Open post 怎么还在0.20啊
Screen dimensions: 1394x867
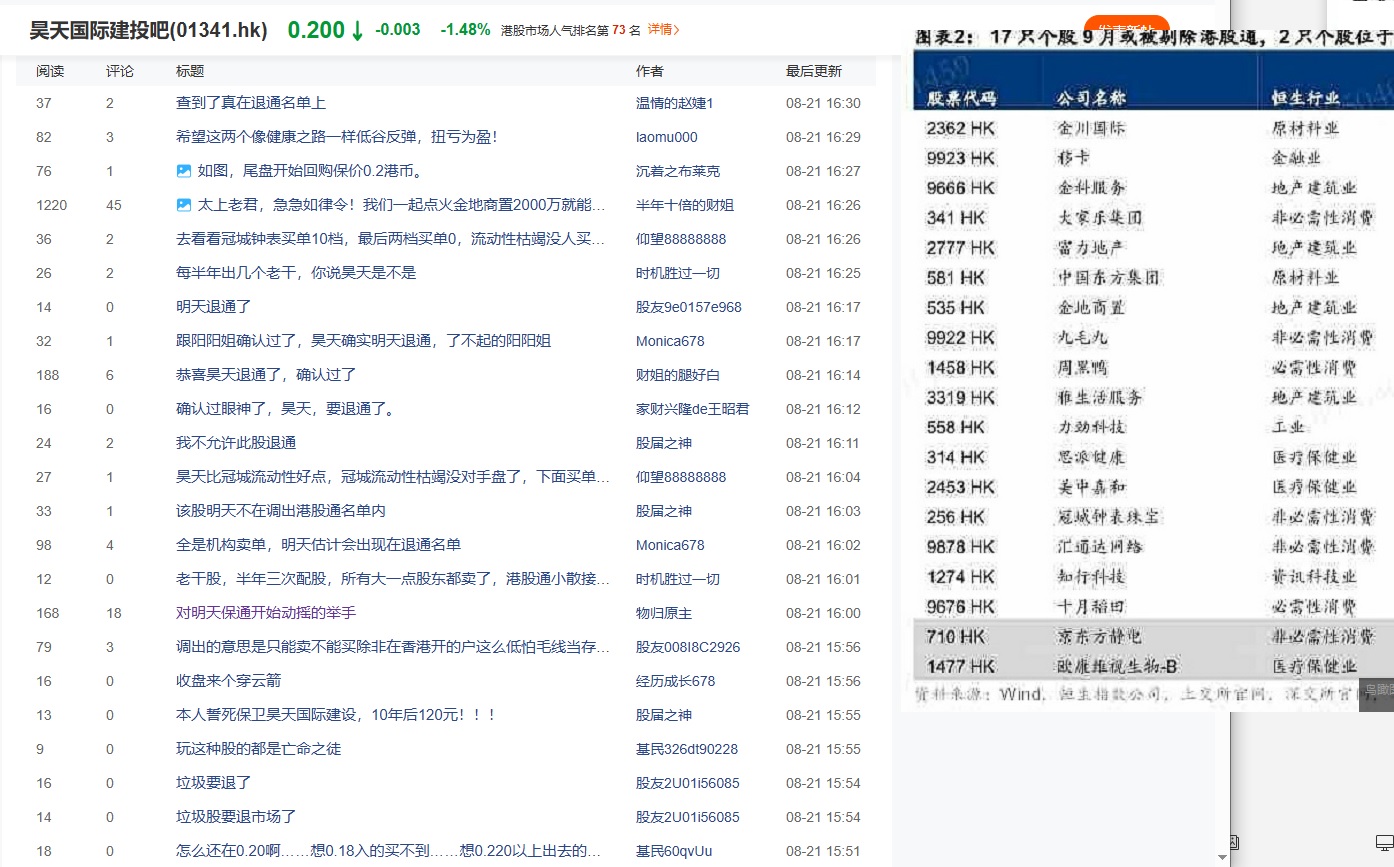389,851
